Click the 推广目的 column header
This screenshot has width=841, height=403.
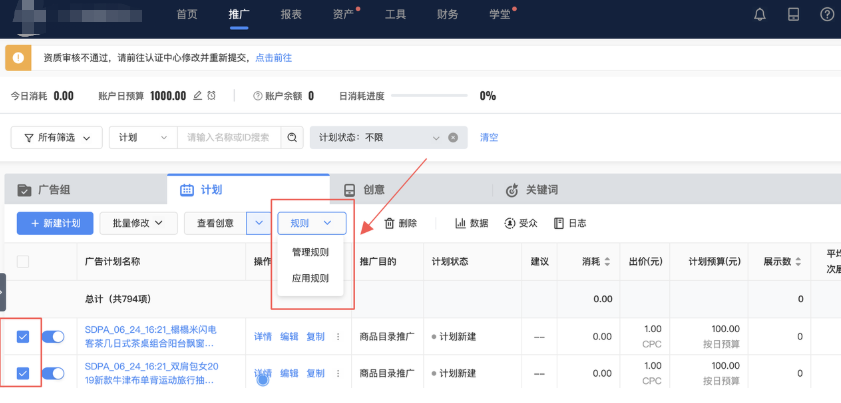(378, 262)
